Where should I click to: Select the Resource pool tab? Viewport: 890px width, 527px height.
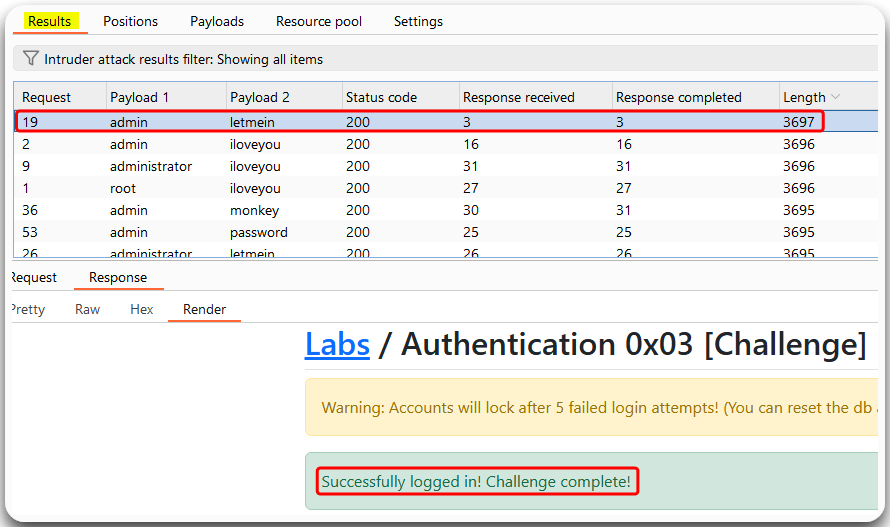tap(319, 21)
